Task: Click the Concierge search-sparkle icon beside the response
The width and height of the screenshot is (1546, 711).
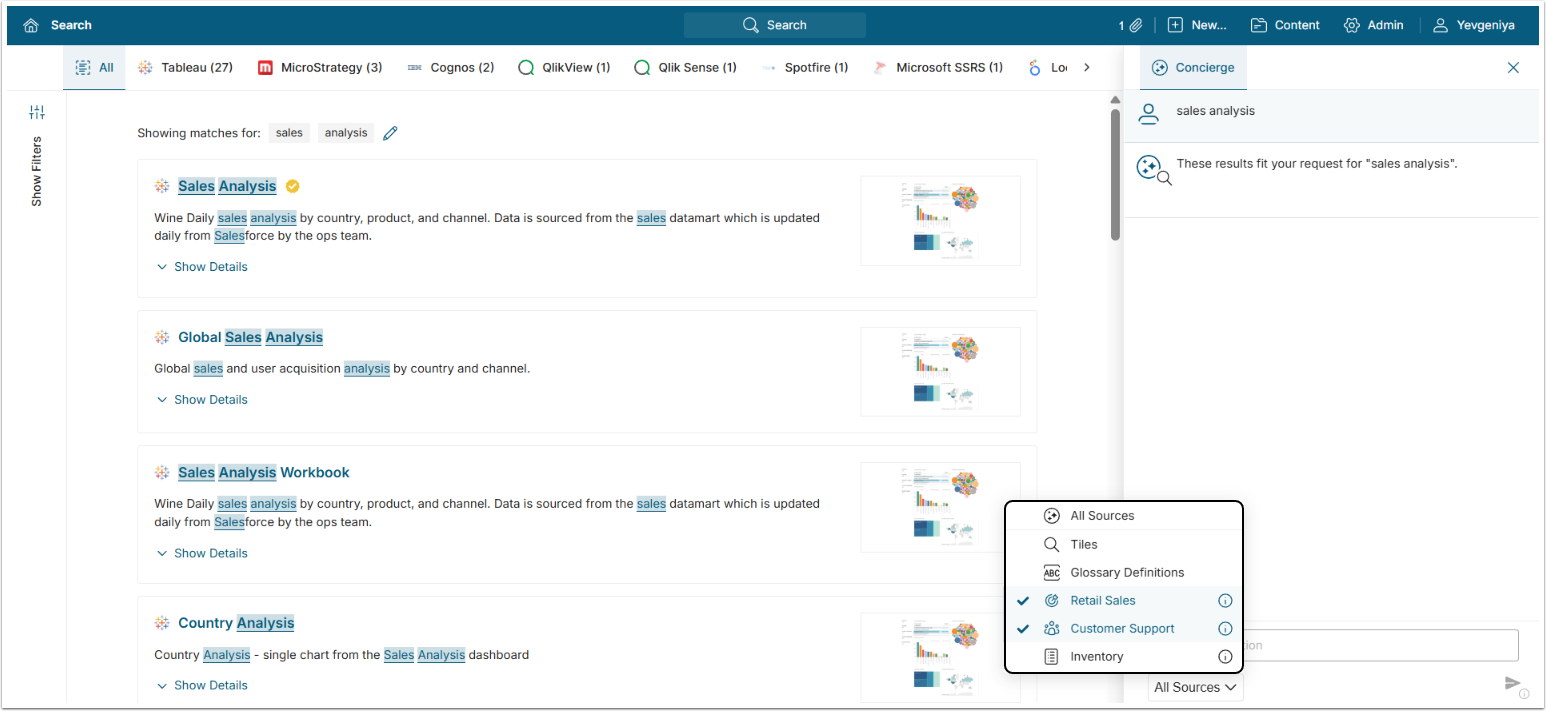Action: point(1154,170)
